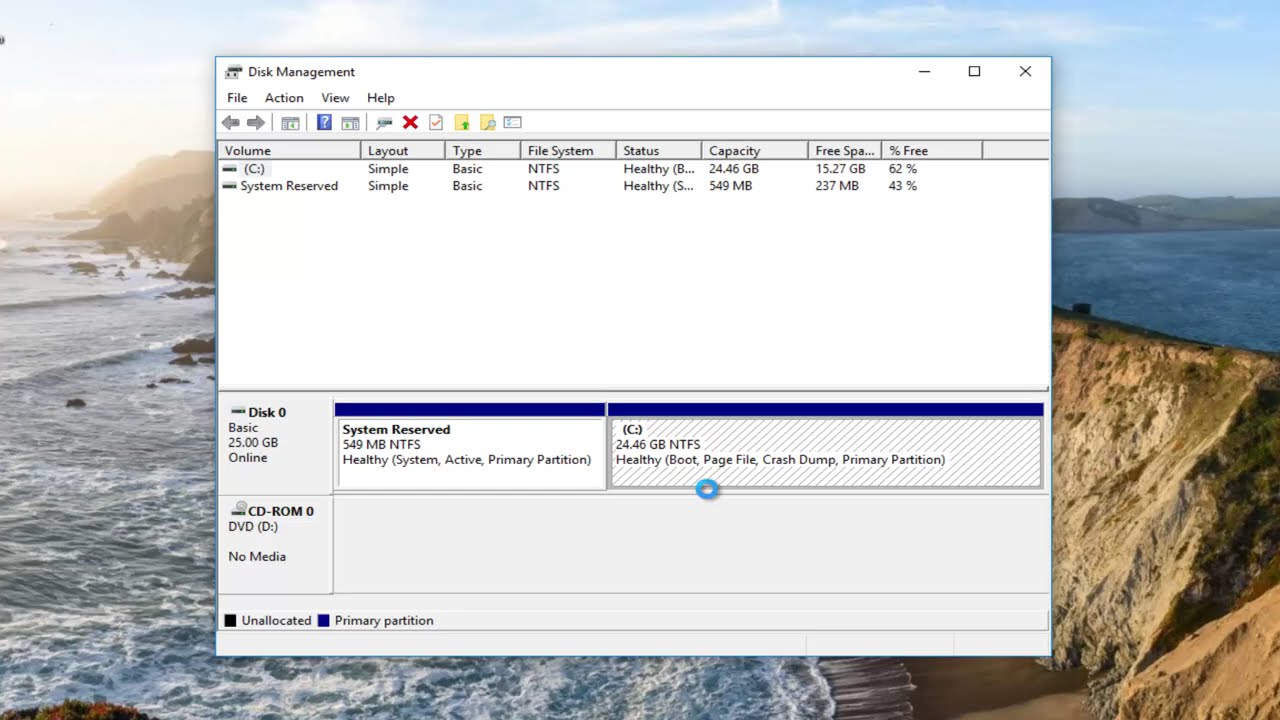The image size is (1280, 720).
Task: Sort by the Layout column header
Action: [403, 150]
